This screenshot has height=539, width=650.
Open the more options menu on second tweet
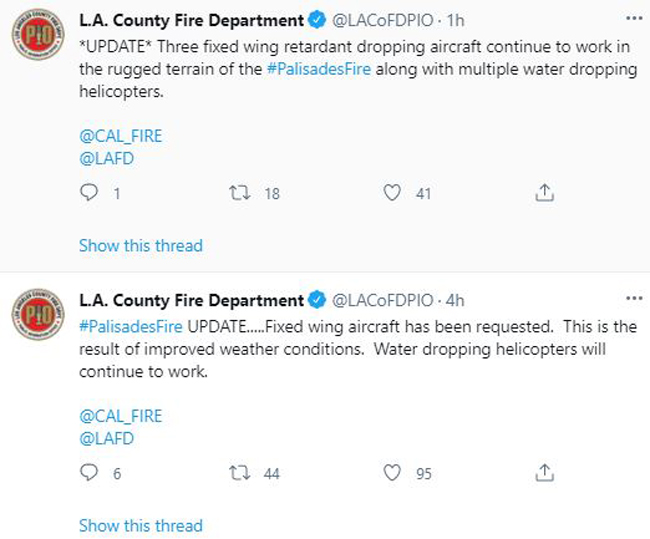click(634, 298)
